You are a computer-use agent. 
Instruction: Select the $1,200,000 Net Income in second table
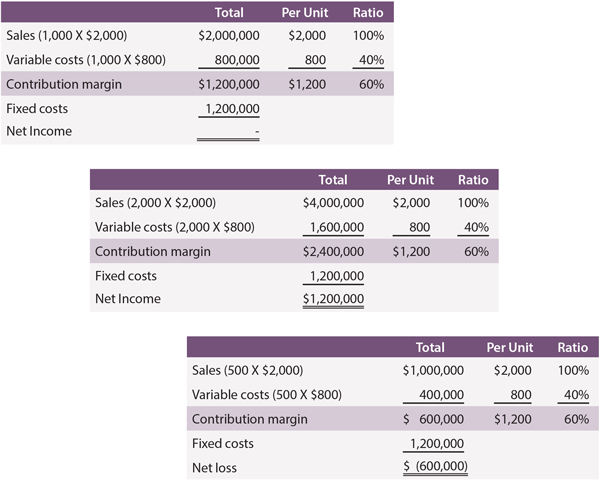coord(333,299)
